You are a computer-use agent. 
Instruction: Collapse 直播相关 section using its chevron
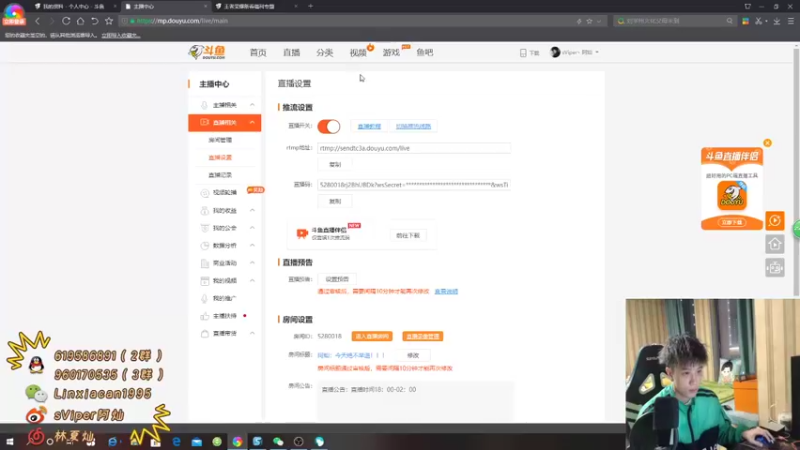coord(252,122)
